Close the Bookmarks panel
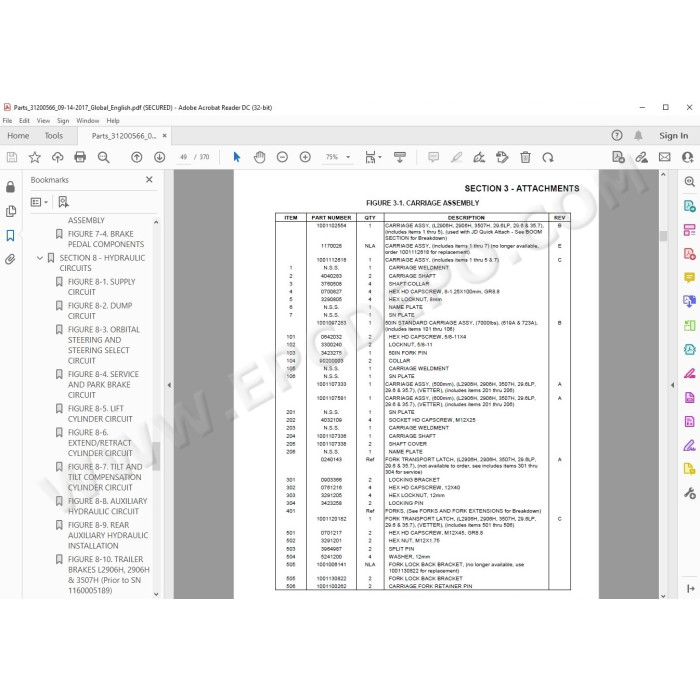The image size is (700, 700). 149,179
